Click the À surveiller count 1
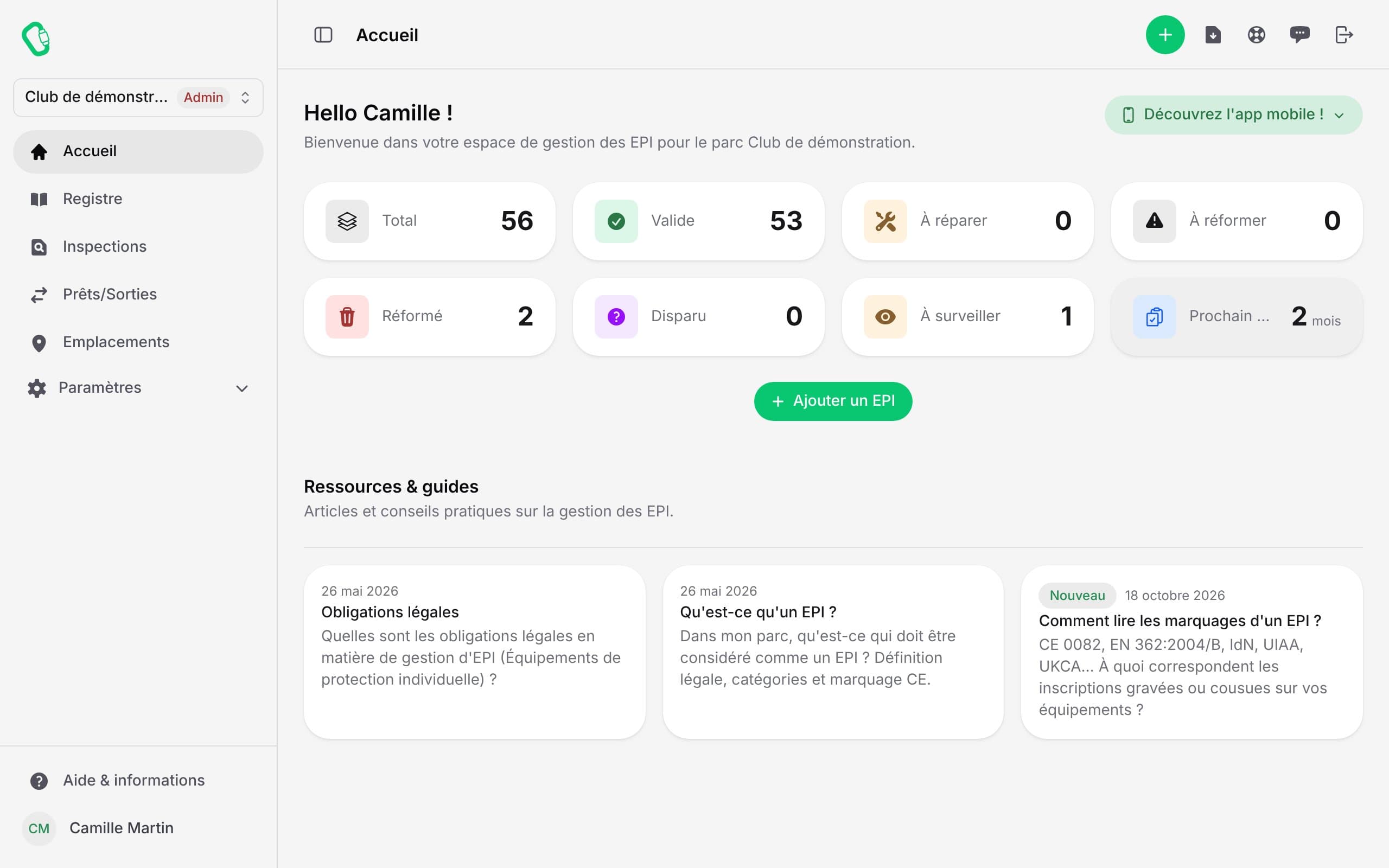 (1066, 316)
